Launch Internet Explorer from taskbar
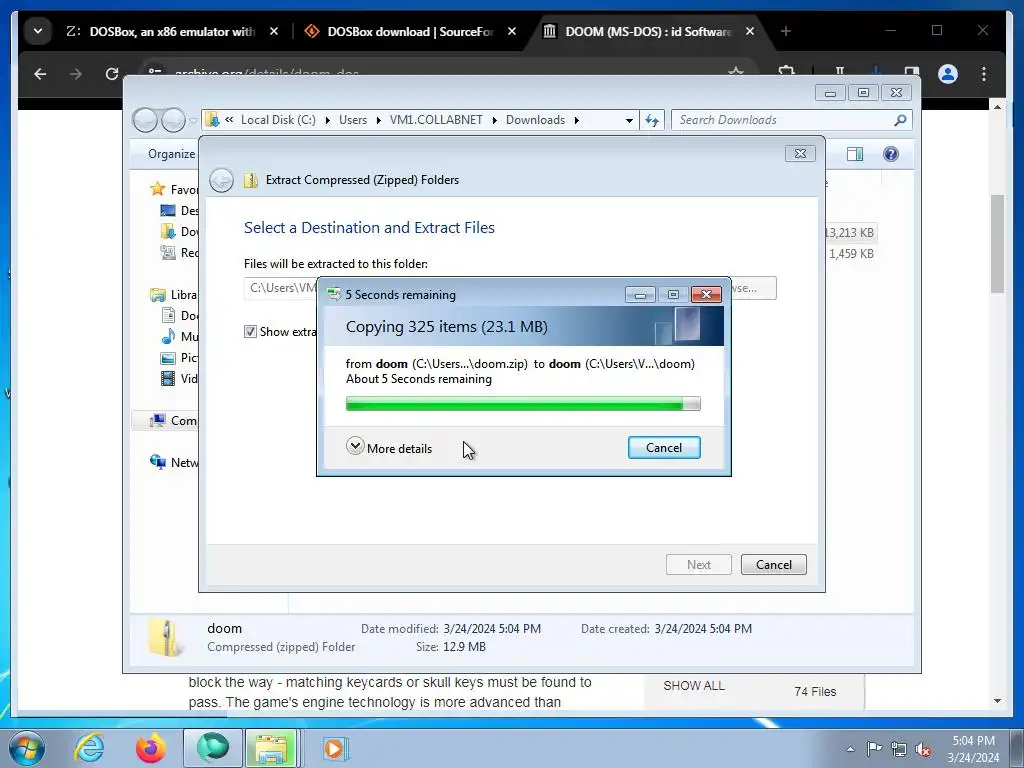Screen dimensions: 1024x768 89,748
